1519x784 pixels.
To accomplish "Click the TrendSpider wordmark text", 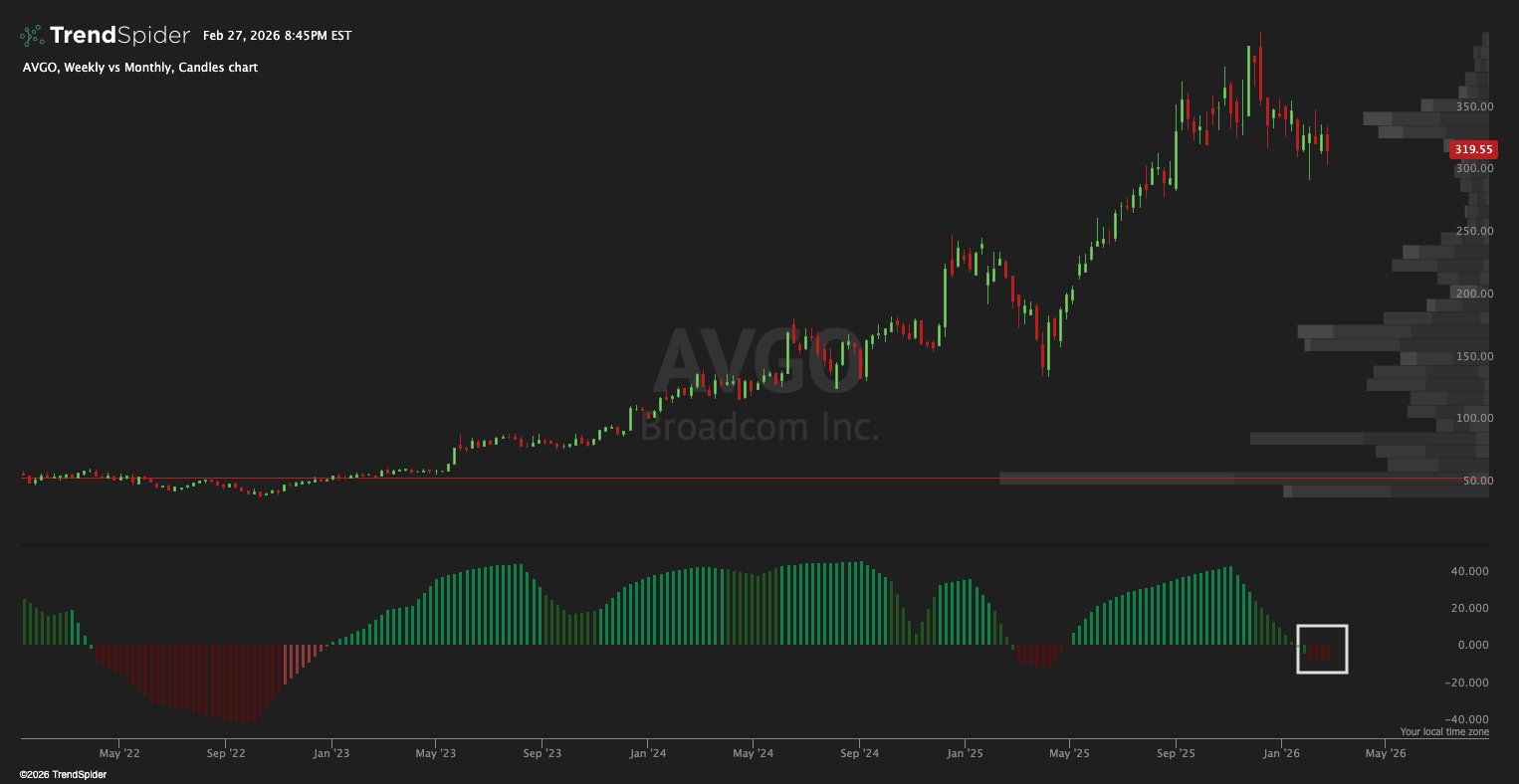I will click(119, 36).
